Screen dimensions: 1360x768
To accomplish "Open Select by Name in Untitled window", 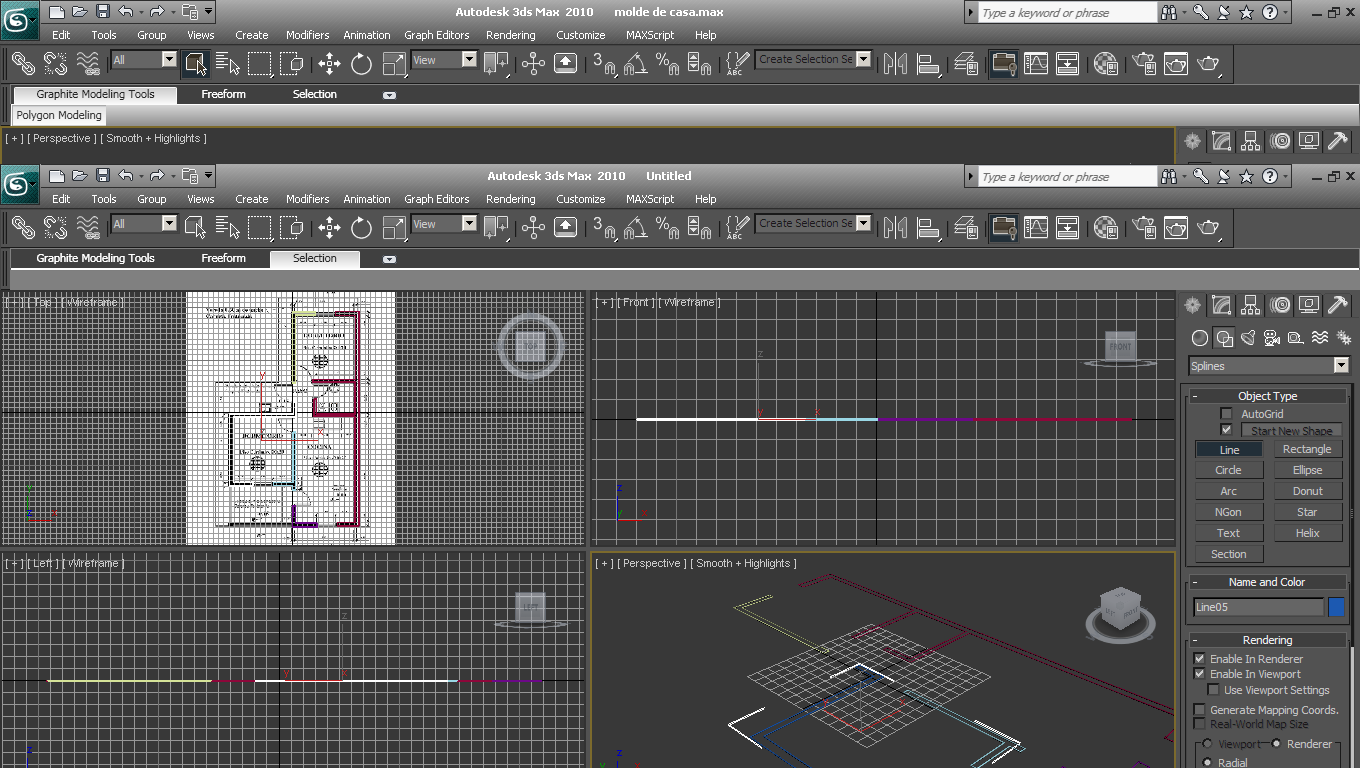I will [x=228, y=228].
